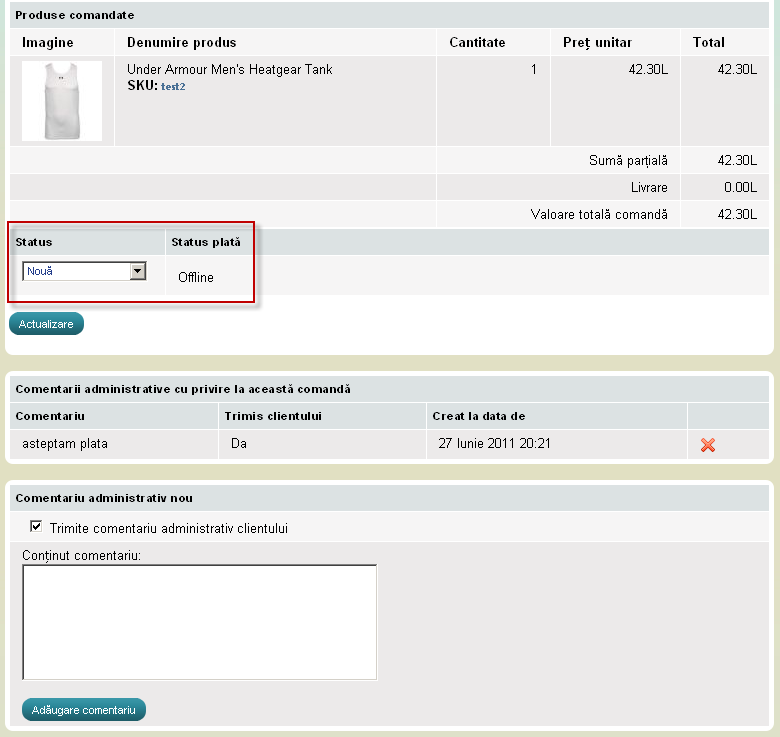The height and width of the screenshot is (737, 780).
Task: Click the Produse comandate section heading
Action: 75,16
